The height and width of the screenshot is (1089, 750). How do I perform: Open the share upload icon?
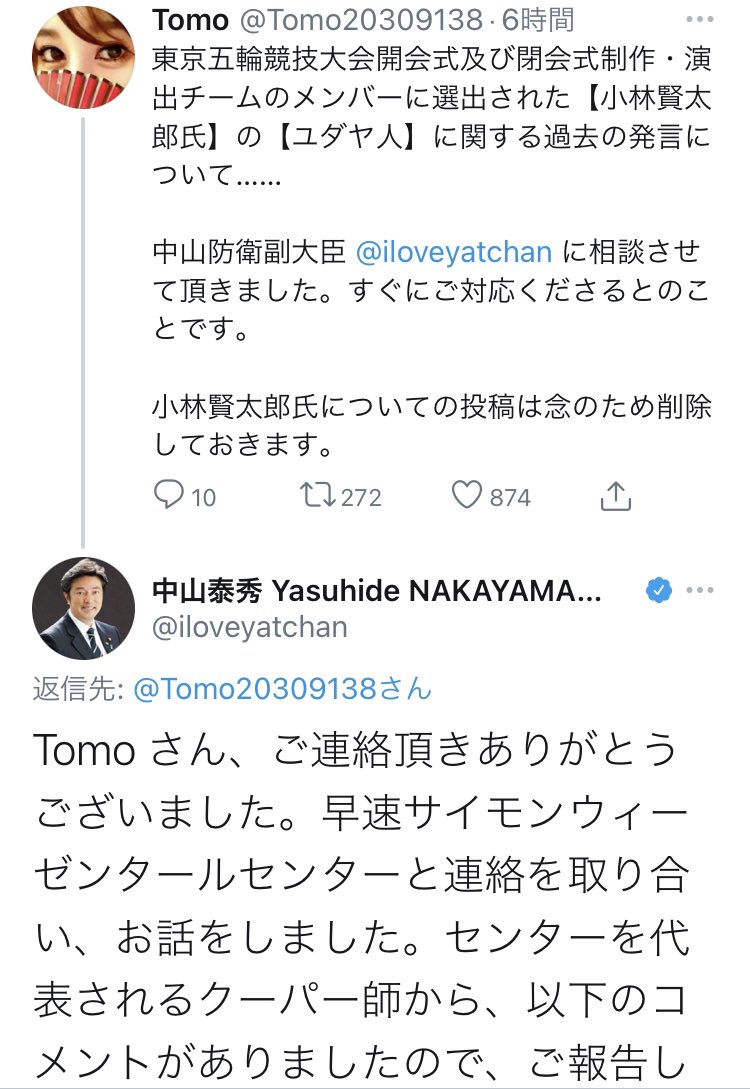point(615,496)
